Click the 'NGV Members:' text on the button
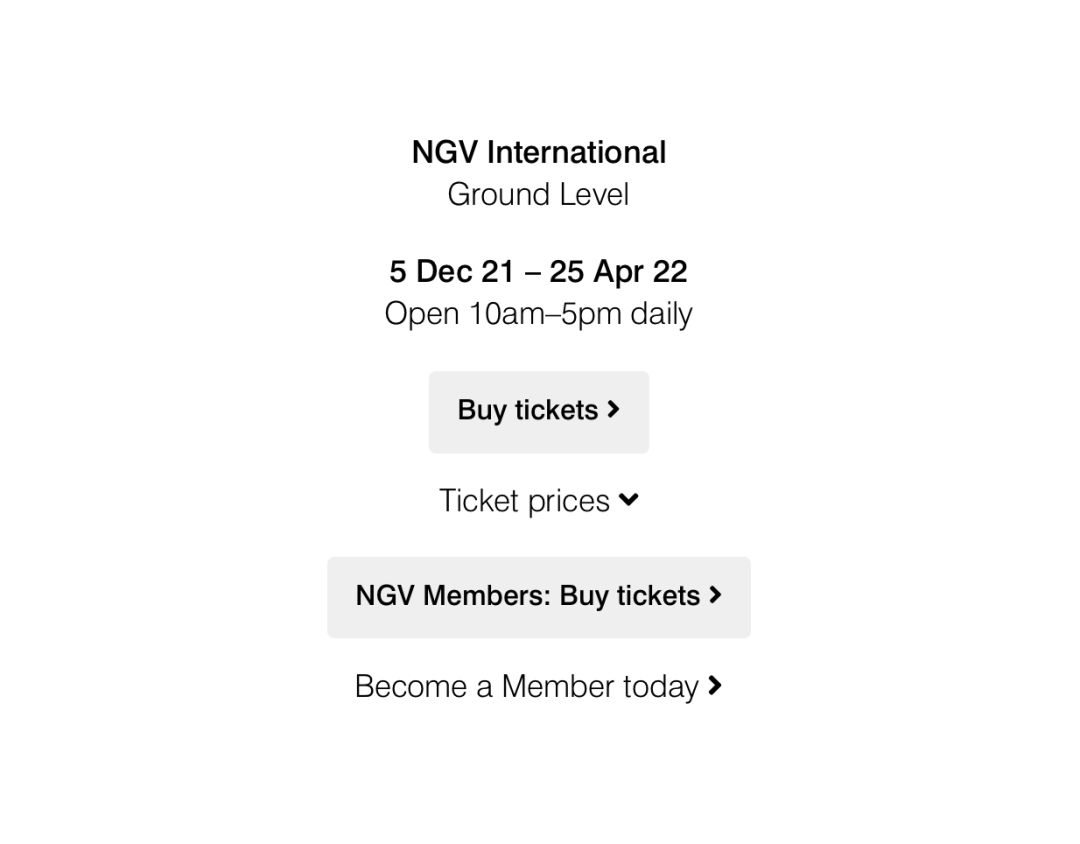 coord(453,596)
